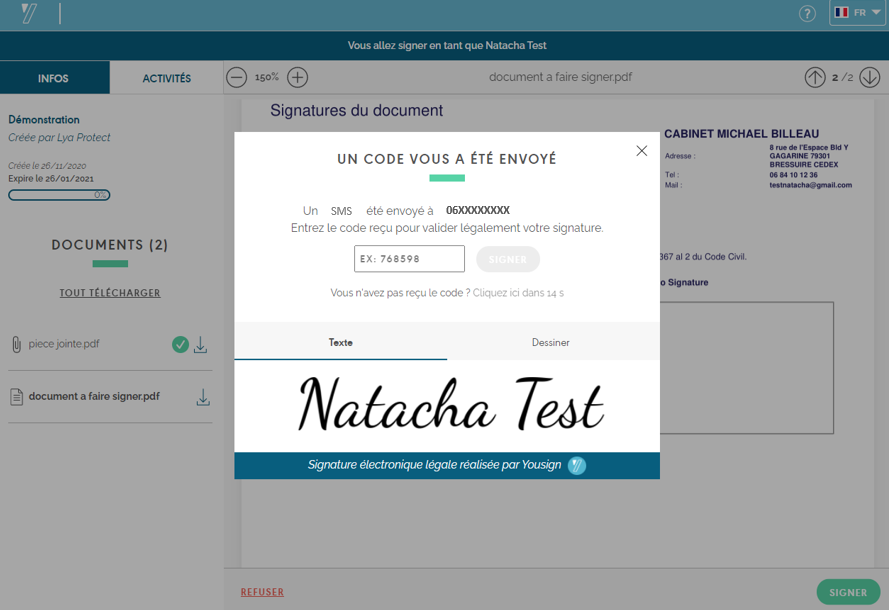Open the help question mark icon
Screen dimensions: 889x610
pos(807,14)
